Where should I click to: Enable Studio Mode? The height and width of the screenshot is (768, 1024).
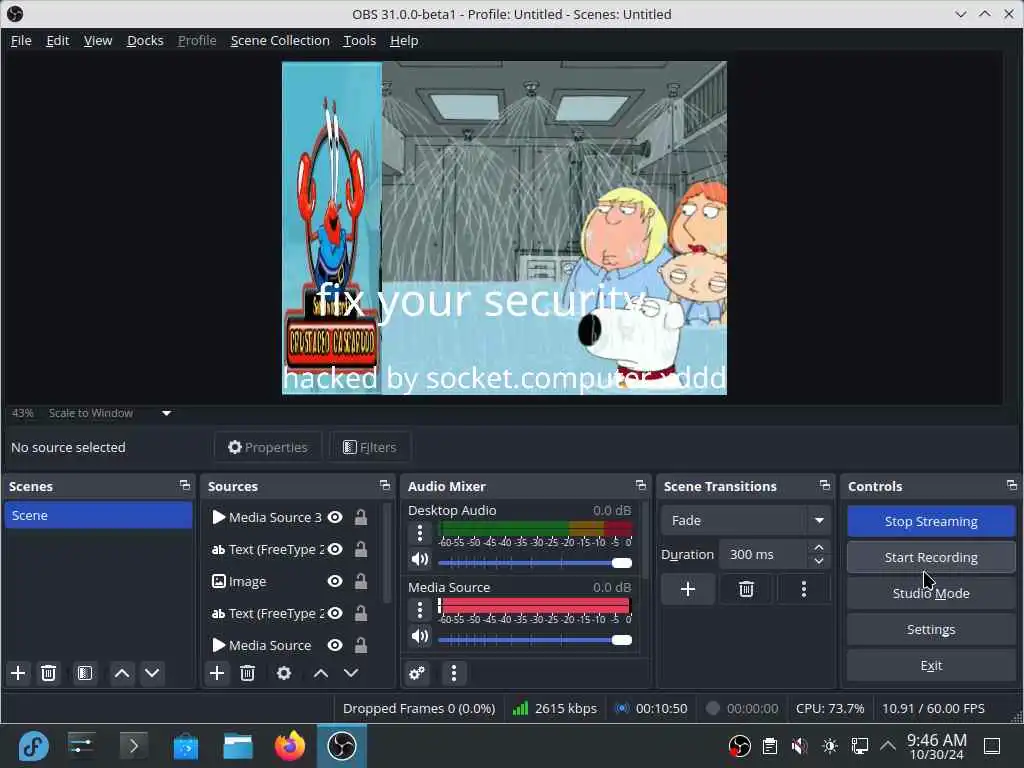point(931,593)
